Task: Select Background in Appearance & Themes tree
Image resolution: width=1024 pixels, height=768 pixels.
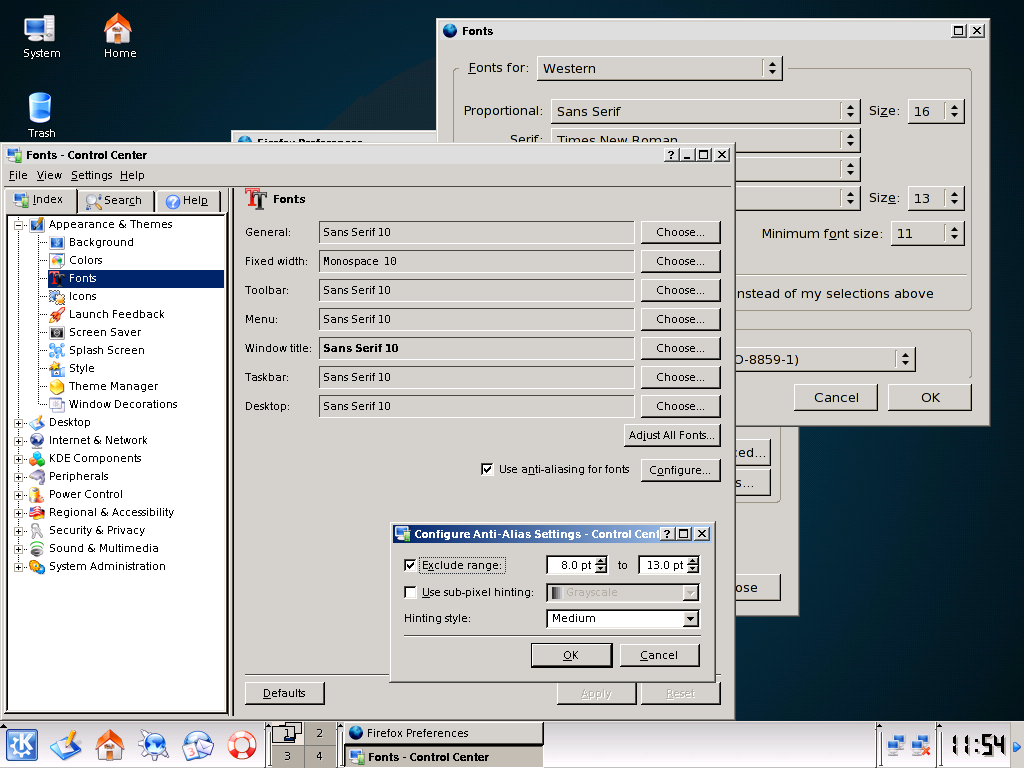Action: pos(101,242)
